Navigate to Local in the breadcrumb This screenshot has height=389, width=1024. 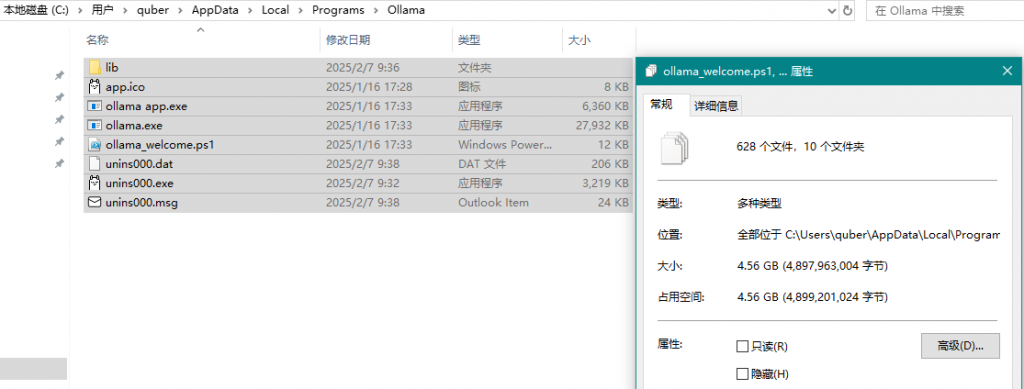point(275,10)
